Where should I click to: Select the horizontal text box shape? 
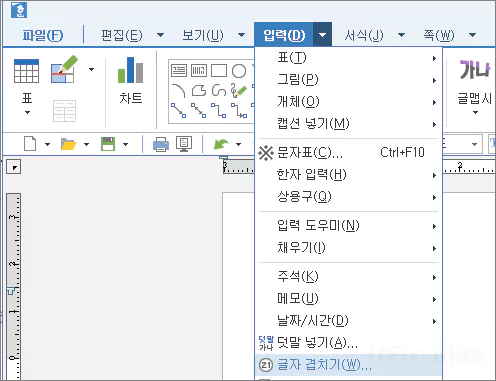179,71
